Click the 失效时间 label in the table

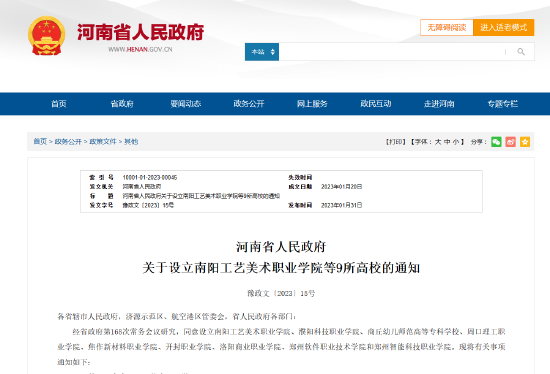tap(300, 178)
